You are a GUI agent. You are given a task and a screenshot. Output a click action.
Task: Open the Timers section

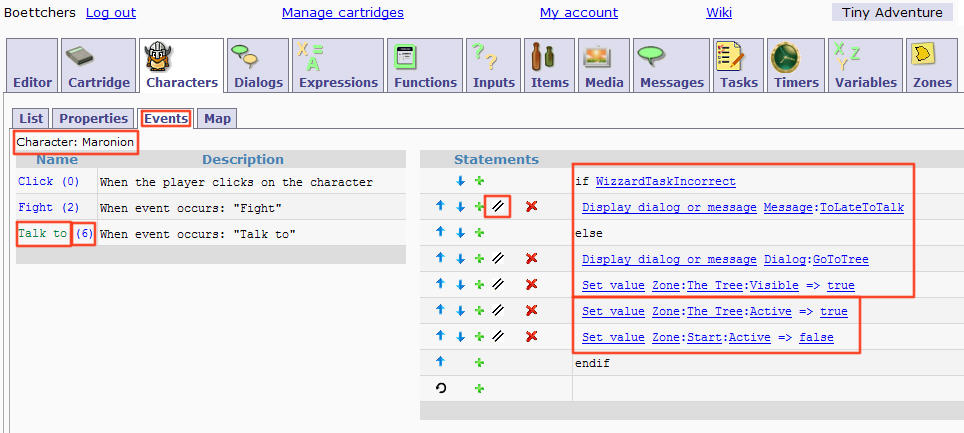tap(796, 66)
